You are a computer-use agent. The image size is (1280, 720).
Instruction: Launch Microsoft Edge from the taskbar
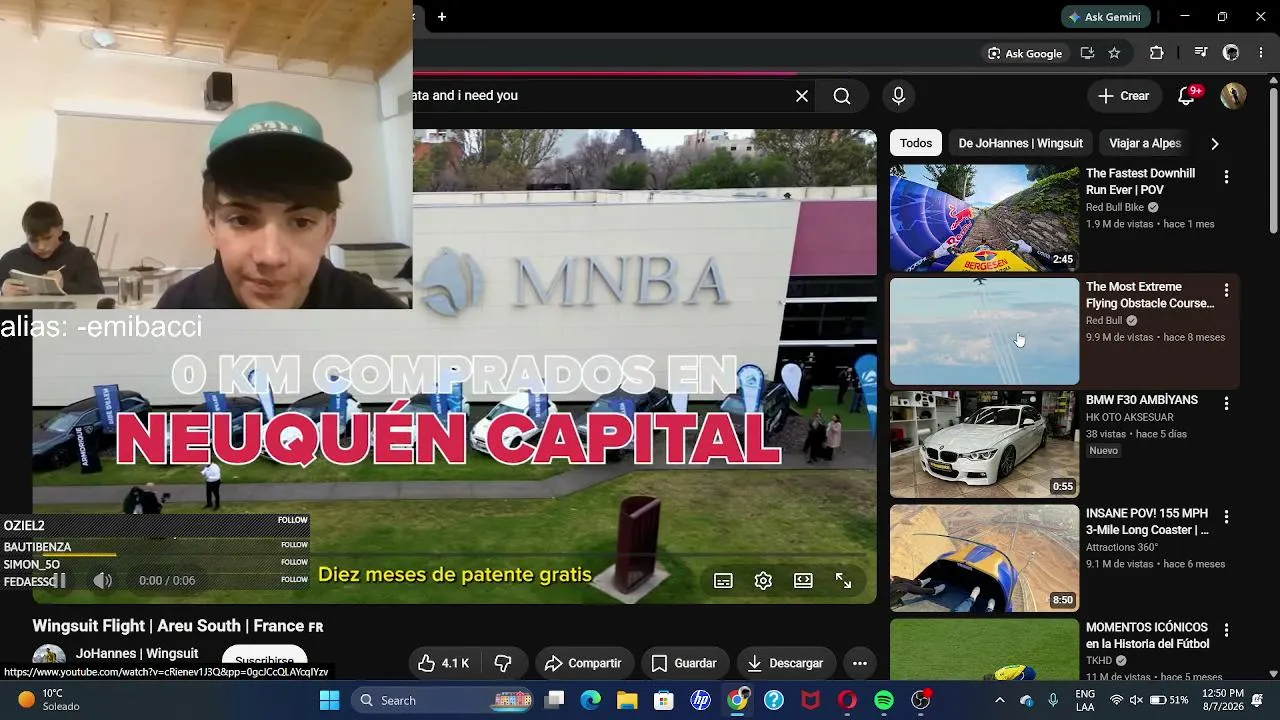591,700
